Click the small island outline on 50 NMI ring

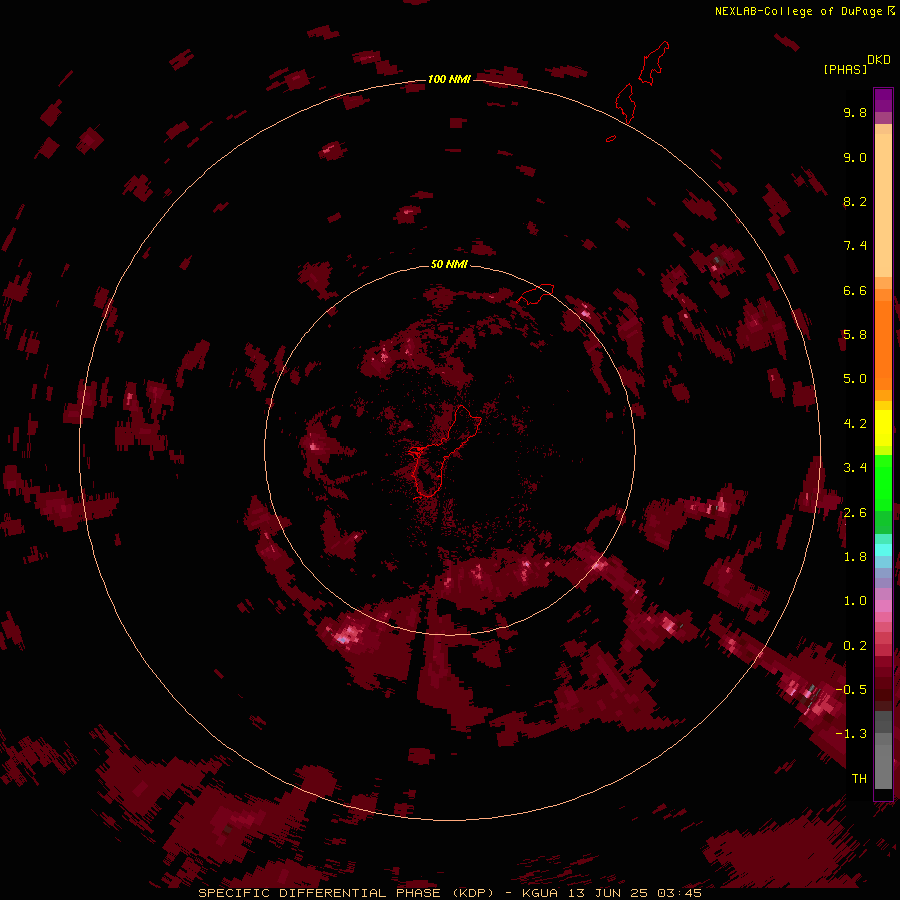(x=536, y=294)
